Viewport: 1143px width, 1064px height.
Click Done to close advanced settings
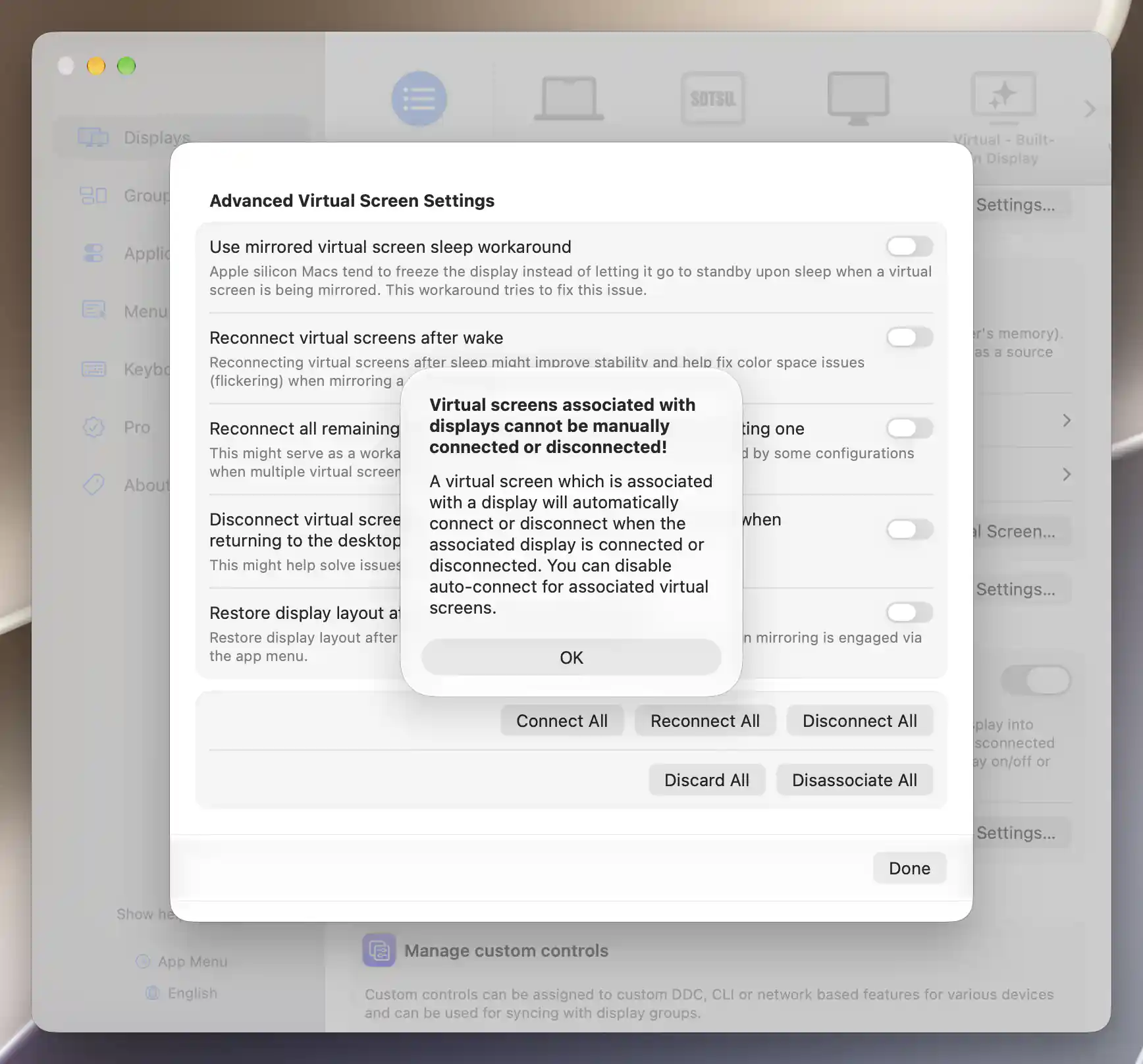(x=909, y=868)
